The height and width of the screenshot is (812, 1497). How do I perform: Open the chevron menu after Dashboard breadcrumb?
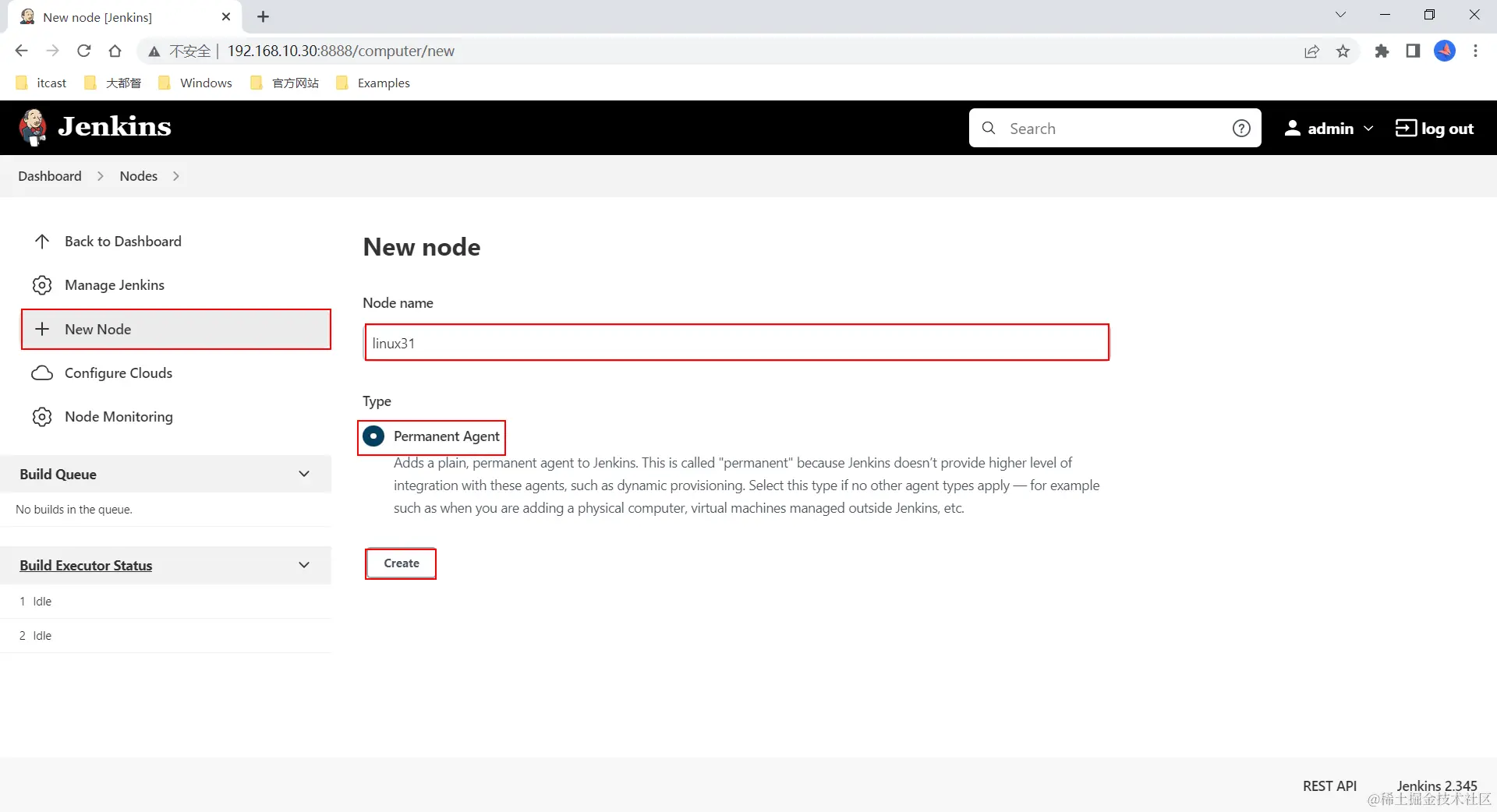coord(100,176)
